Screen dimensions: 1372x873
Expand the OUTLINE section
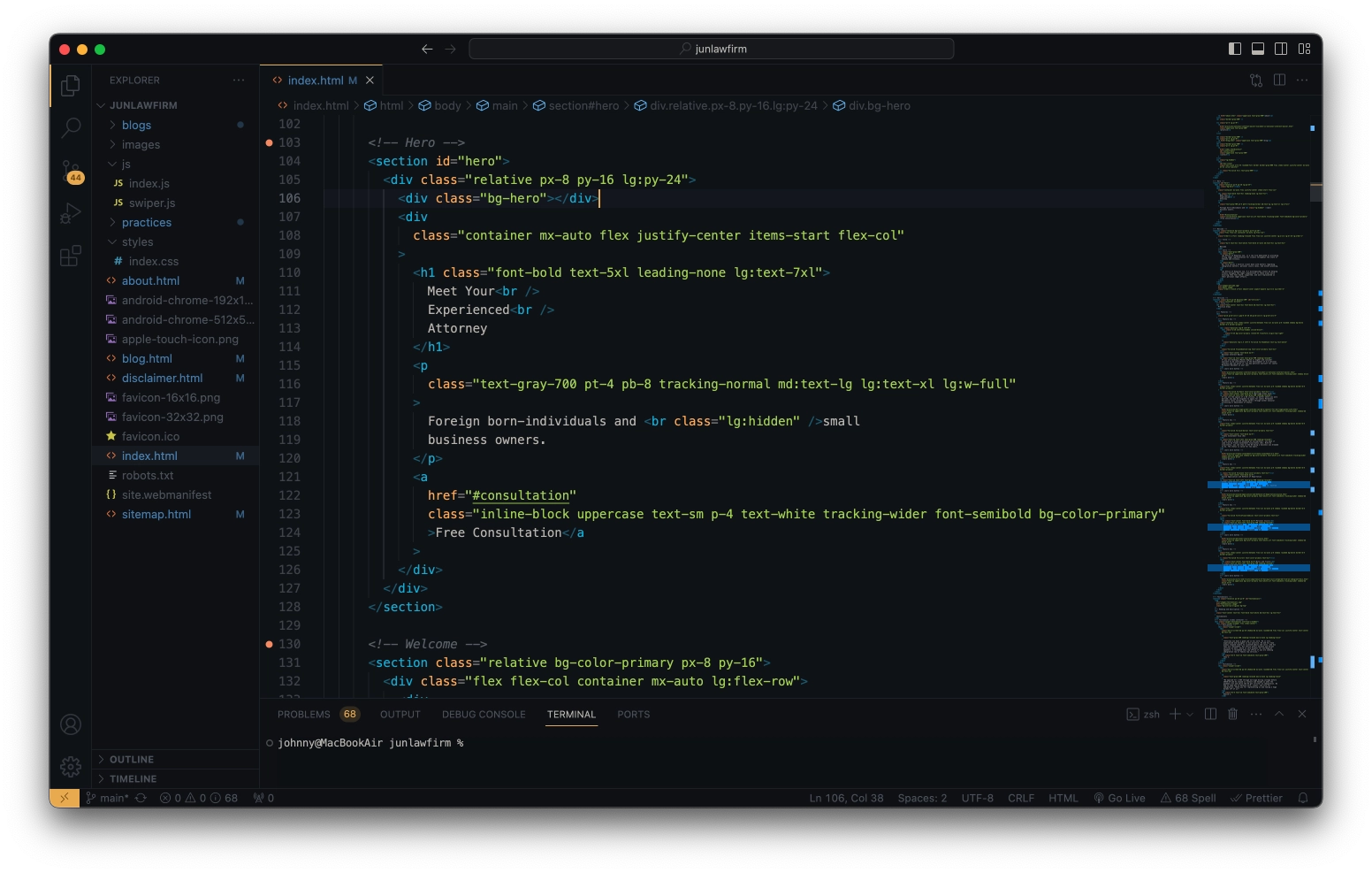coord(176,759)
